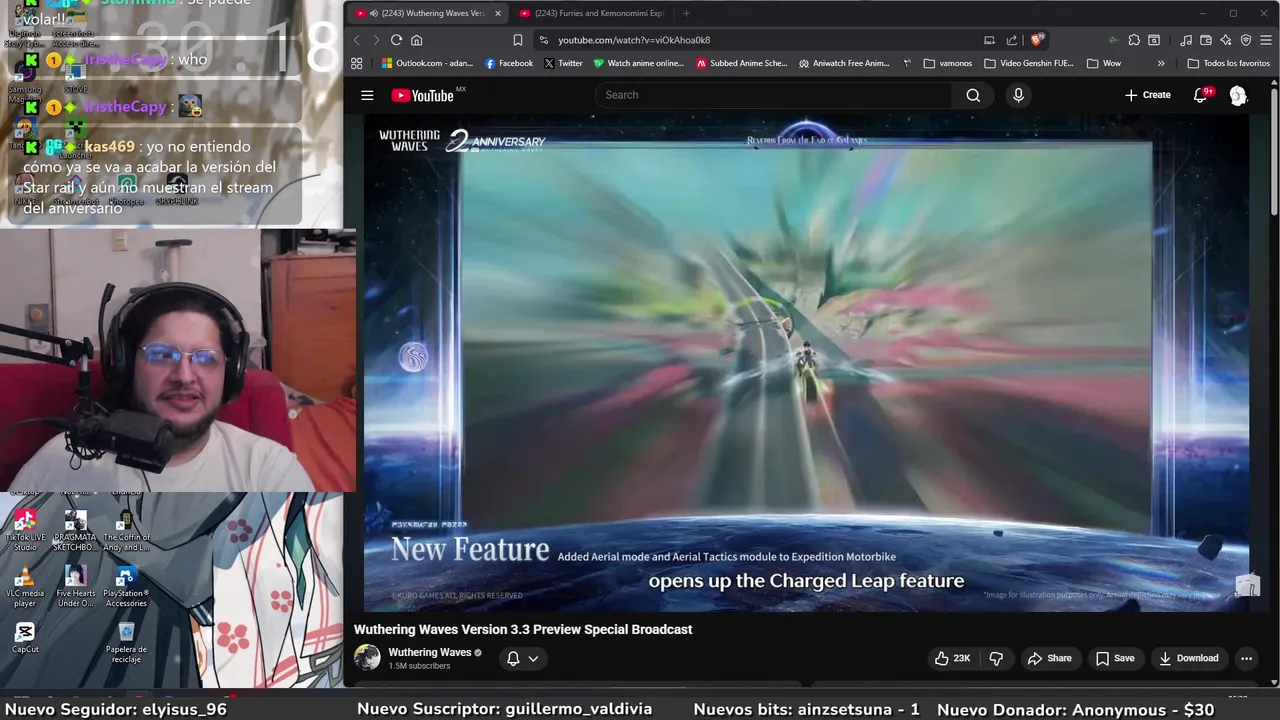Open Outlook.com bookmark
1280x720 pixels.
pos(427,63)
